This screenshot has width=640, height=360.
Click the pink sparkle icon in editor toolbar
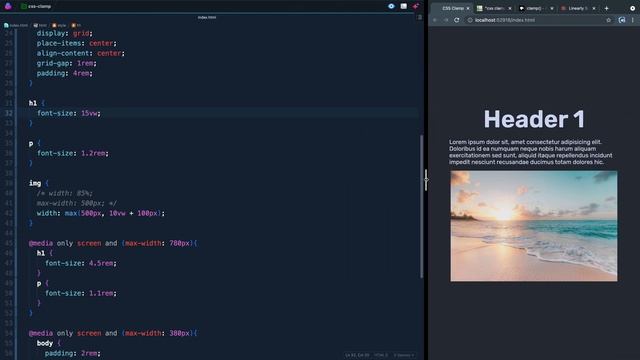(x=416, y=6)
